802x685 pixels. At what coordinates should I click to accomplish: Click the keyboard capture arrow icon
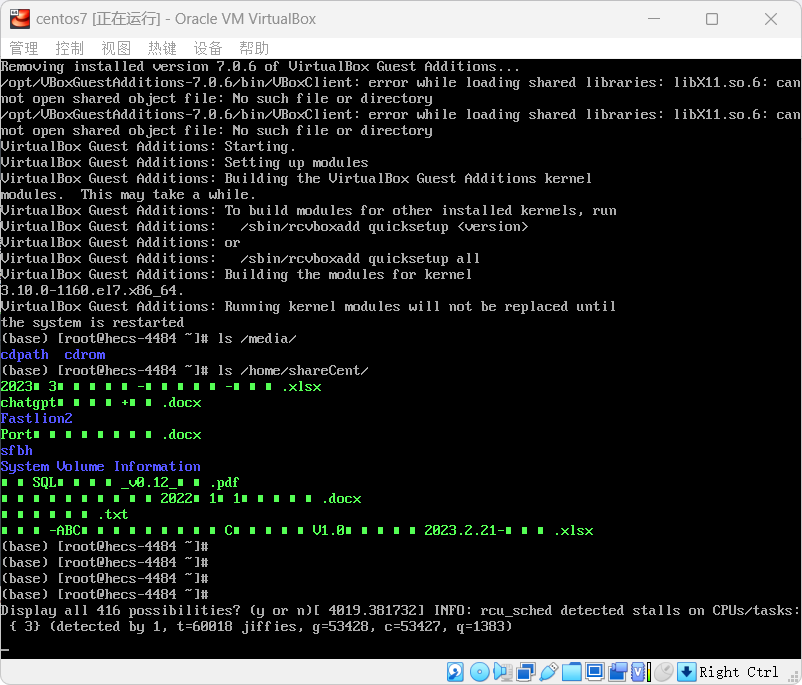pyautogui.click(x=686, y=672)
